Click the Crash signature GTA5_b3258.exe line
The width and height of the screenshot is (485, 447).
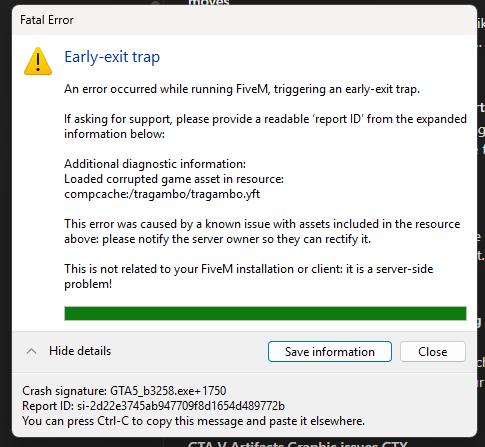pos(124,391)
